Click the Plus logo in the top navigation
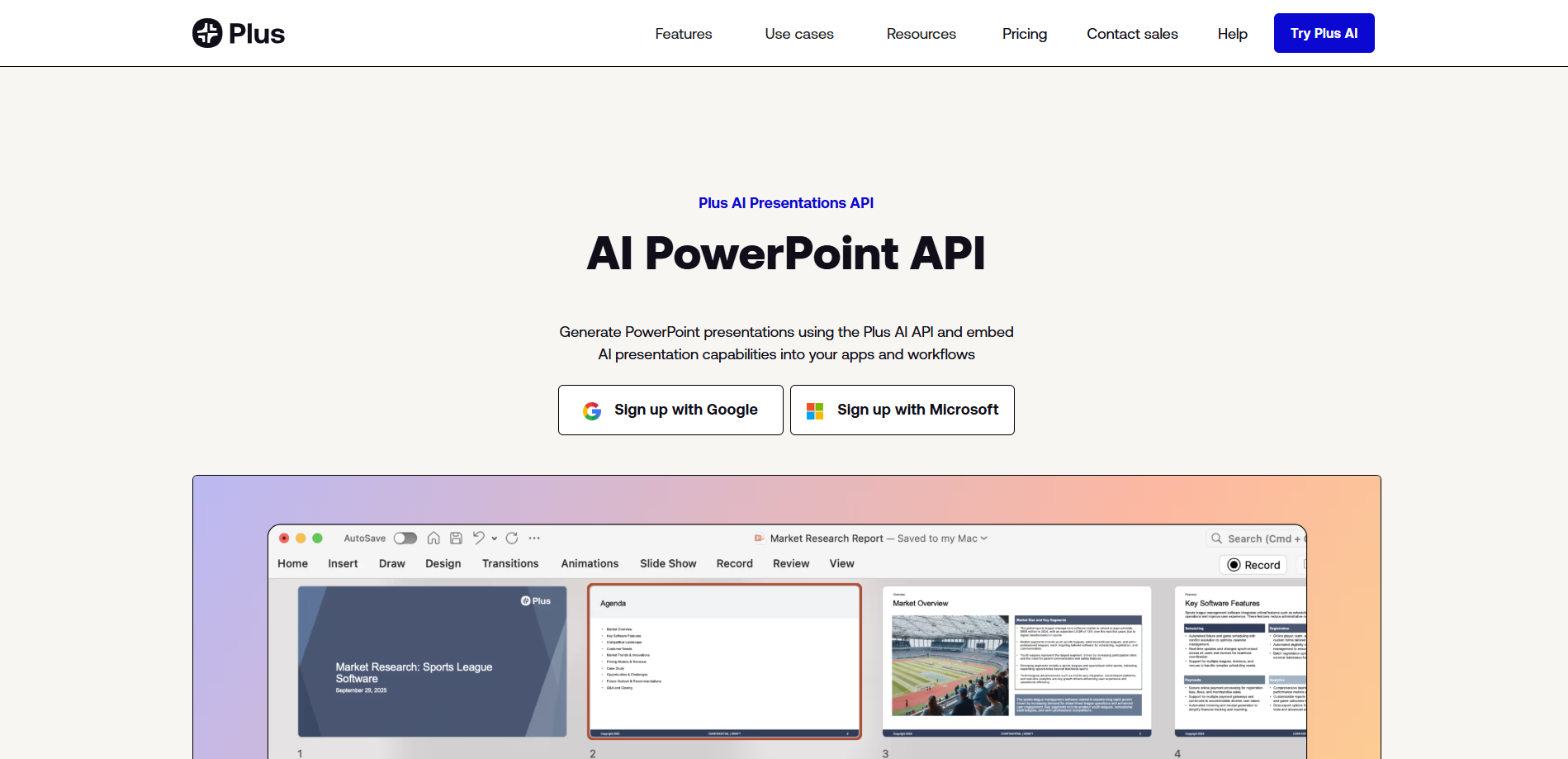Viewport: 1568px width, 759px height. (238, 33)
